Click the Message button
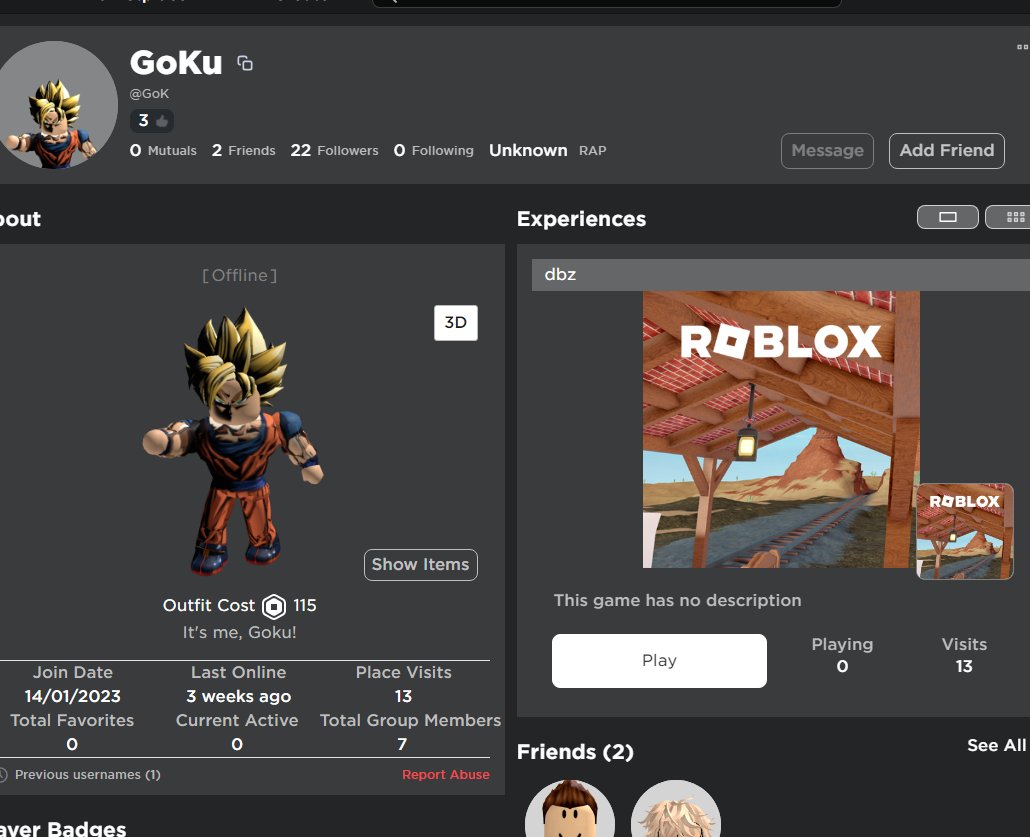Image resolution: width=1030 pixels, height=837 pixels. pyautogui.click(x=827, y=150)
